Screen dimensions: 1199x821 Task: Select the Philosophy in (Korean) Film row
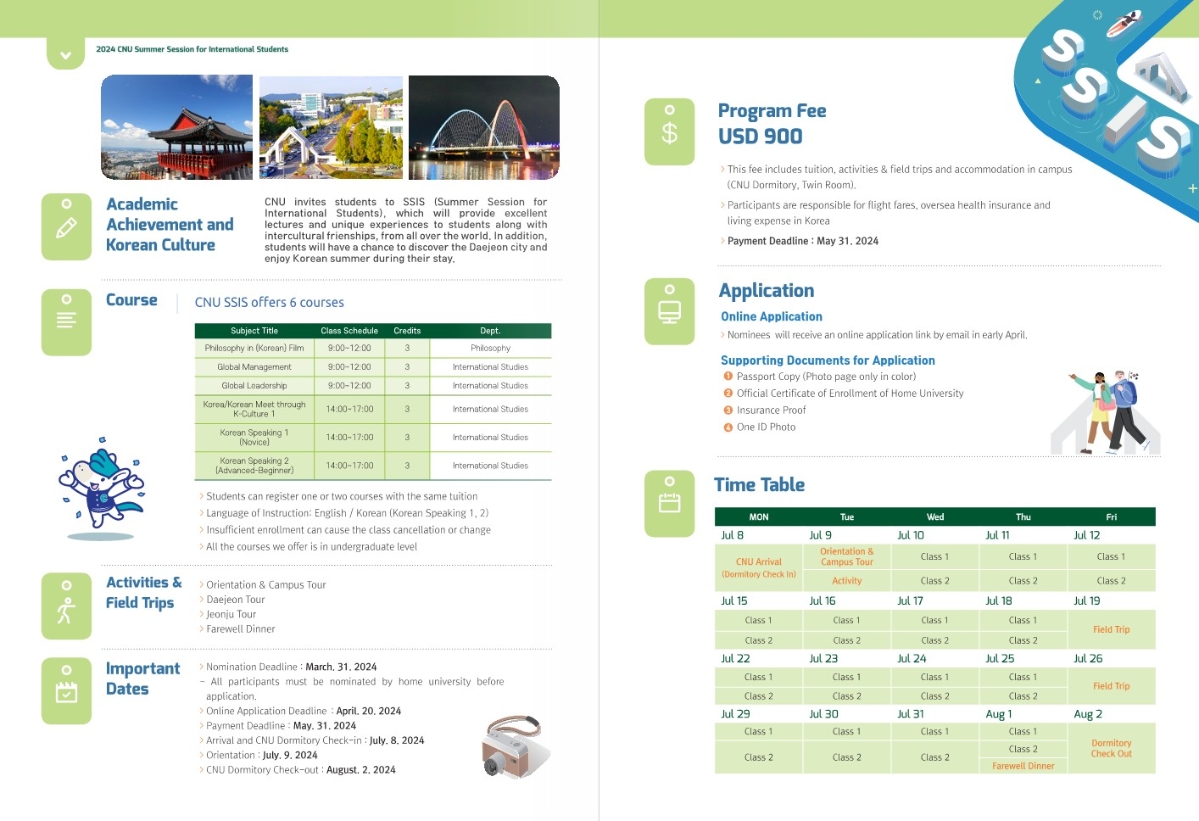tap(373, 348)
